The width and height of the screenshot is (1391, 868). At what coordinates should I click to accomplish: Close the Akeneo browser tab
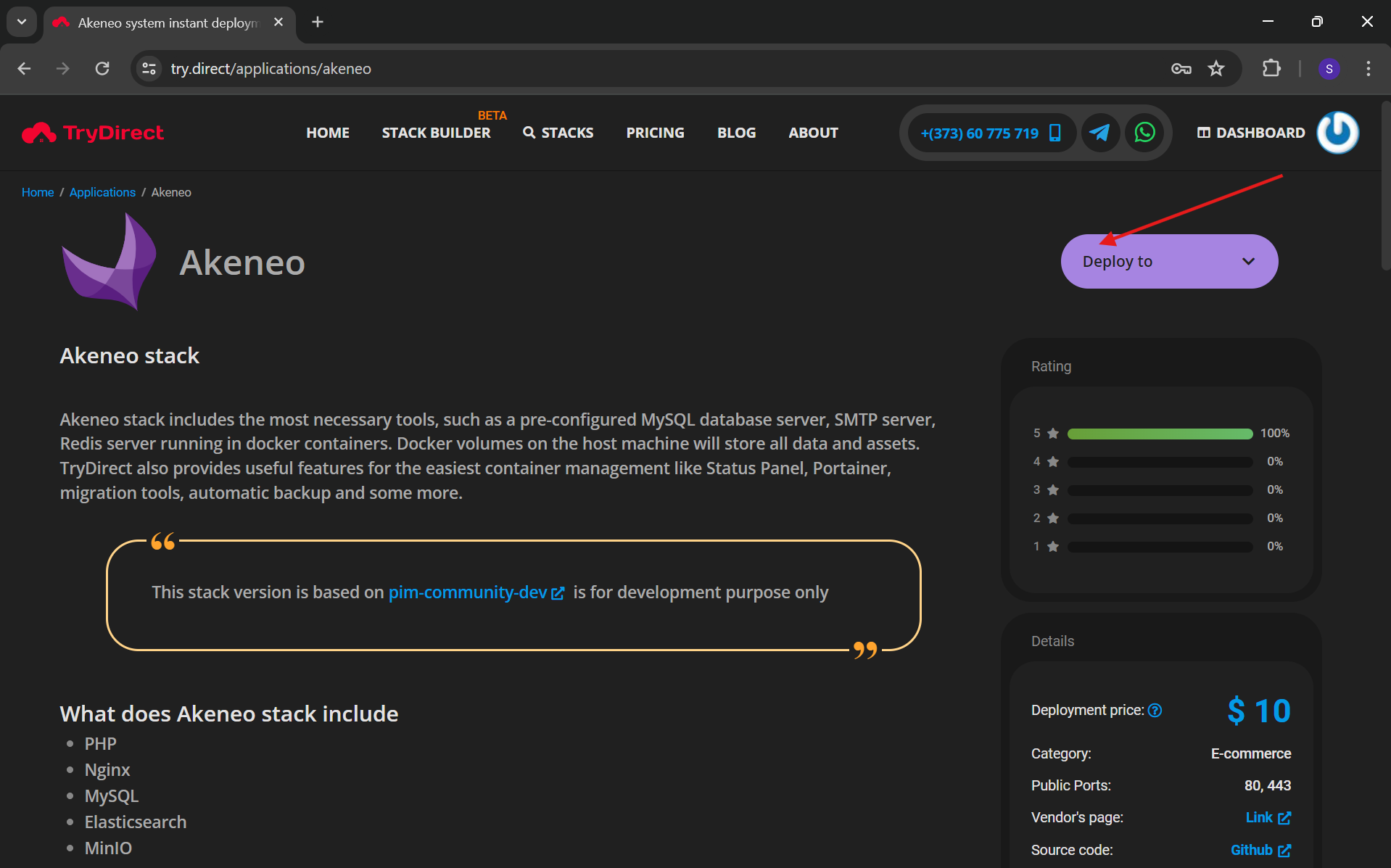(x=278, y=22)
